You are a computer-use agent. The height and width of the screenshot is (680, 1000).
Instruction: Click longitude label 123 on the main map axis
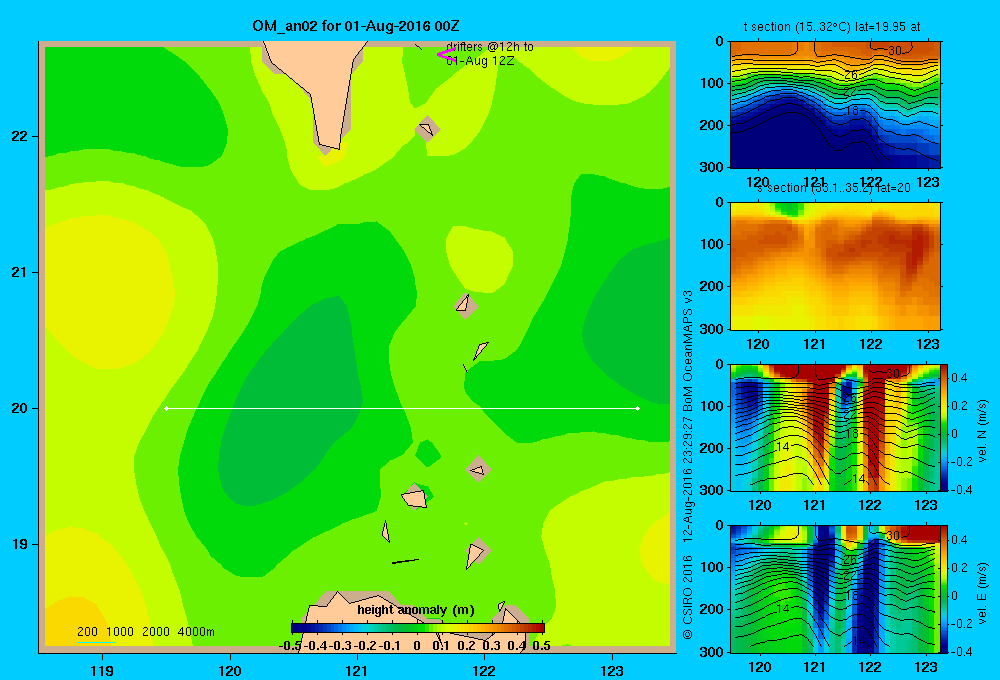click(x=612, y=670)
